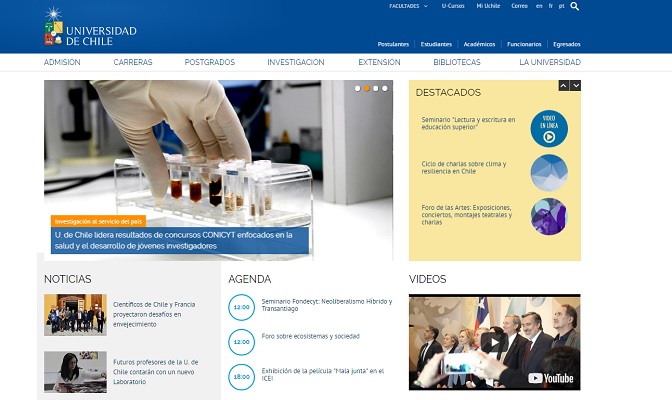Select the third carousel slide dot

[x=377, y=88]
